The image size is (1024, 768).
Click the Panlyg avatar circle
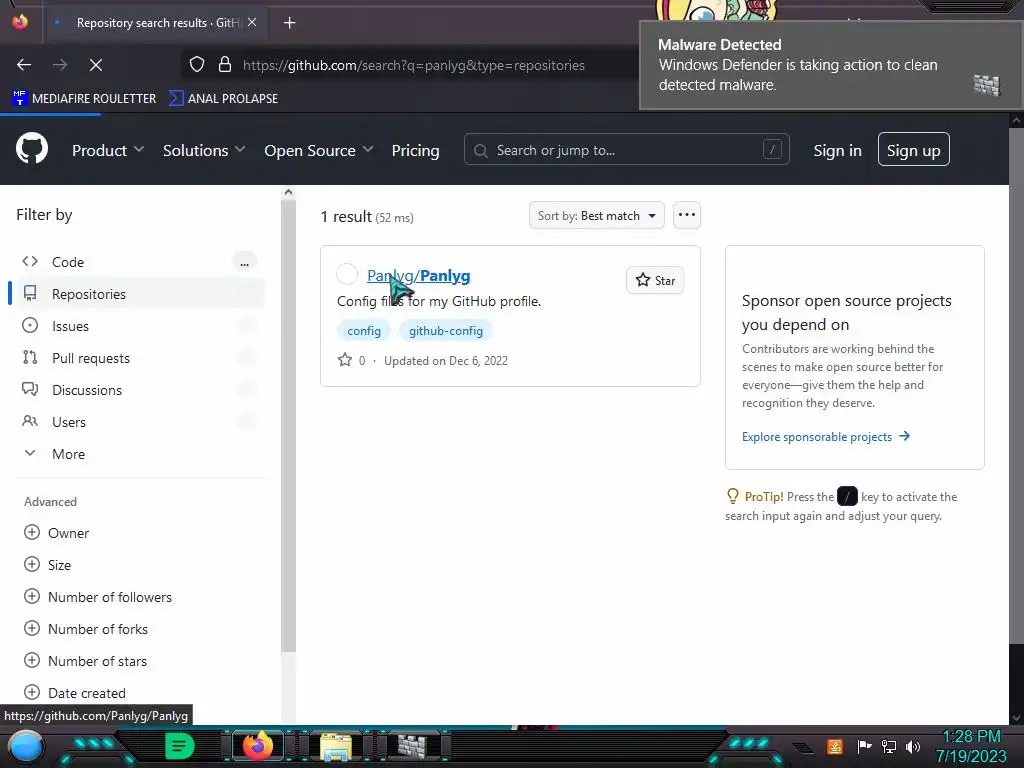347,274
